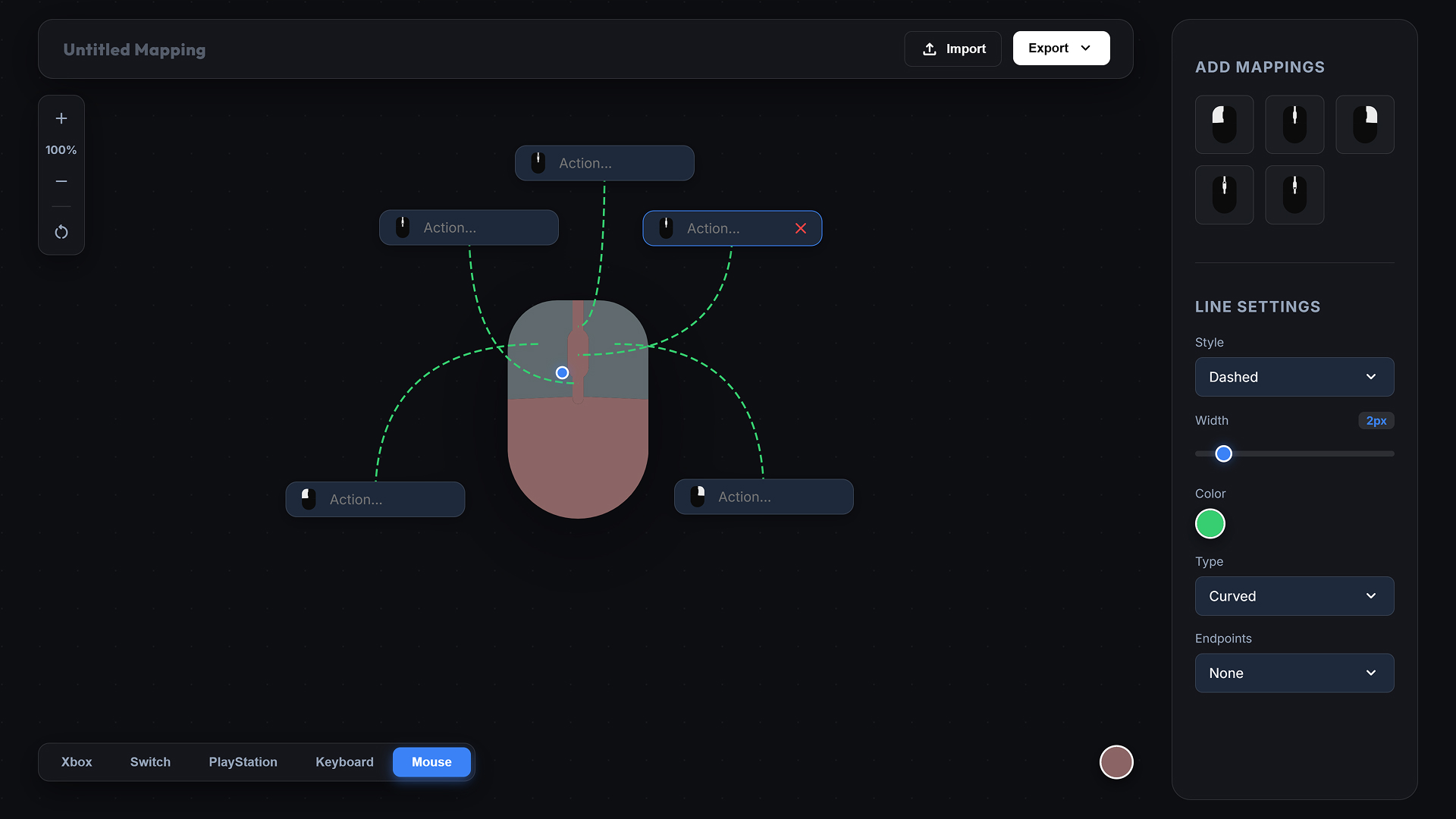
Task: Reset the canvas view
Action: [x=61, y=232]
